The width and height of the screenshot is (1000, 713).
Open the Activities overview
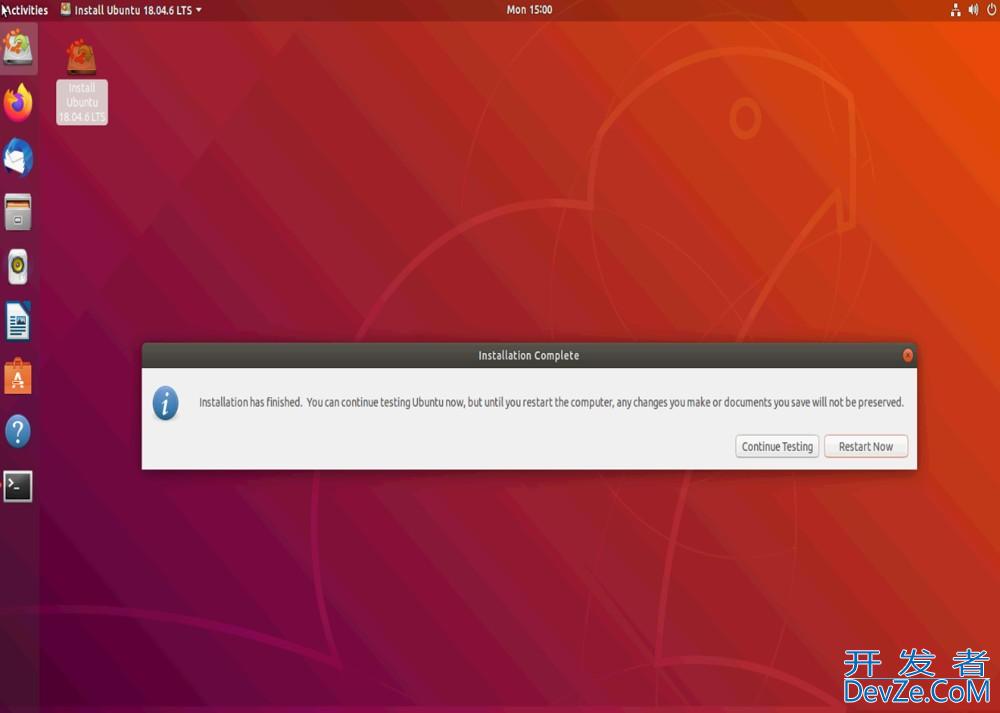click(x=26, y=10)
